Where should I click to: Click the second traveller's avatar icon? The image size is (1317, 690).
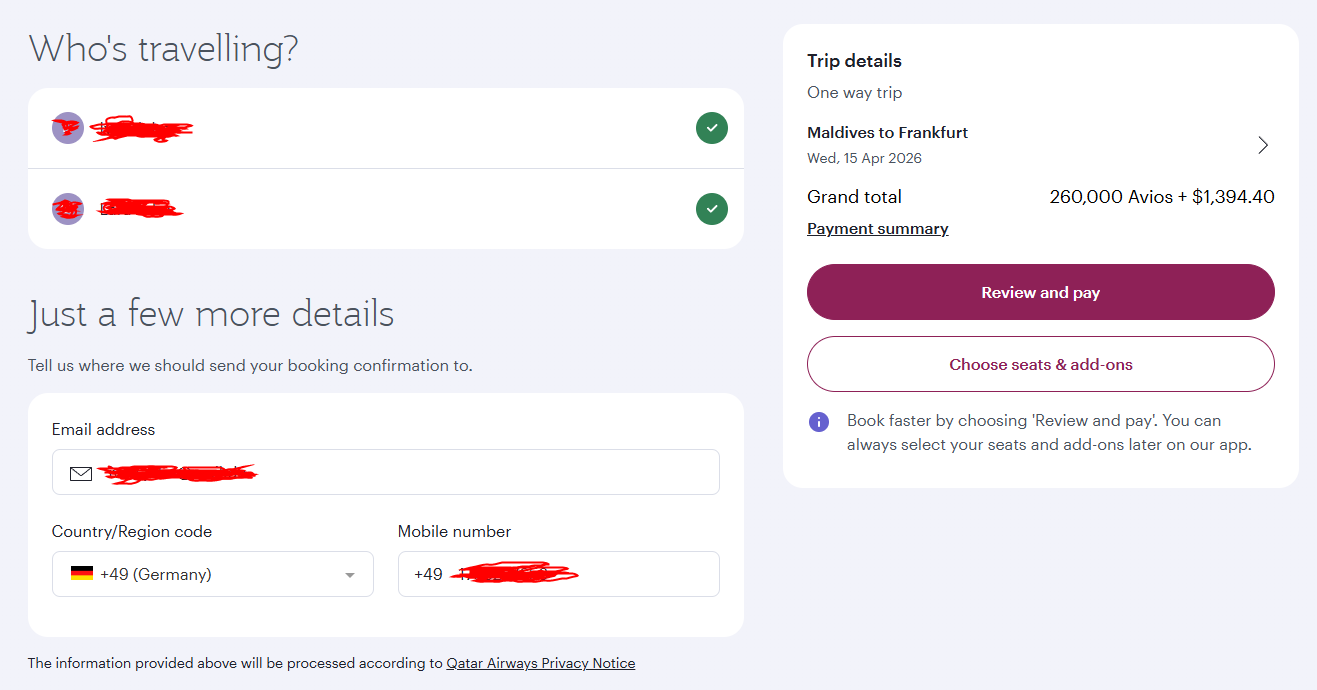[x=67, y=209]
